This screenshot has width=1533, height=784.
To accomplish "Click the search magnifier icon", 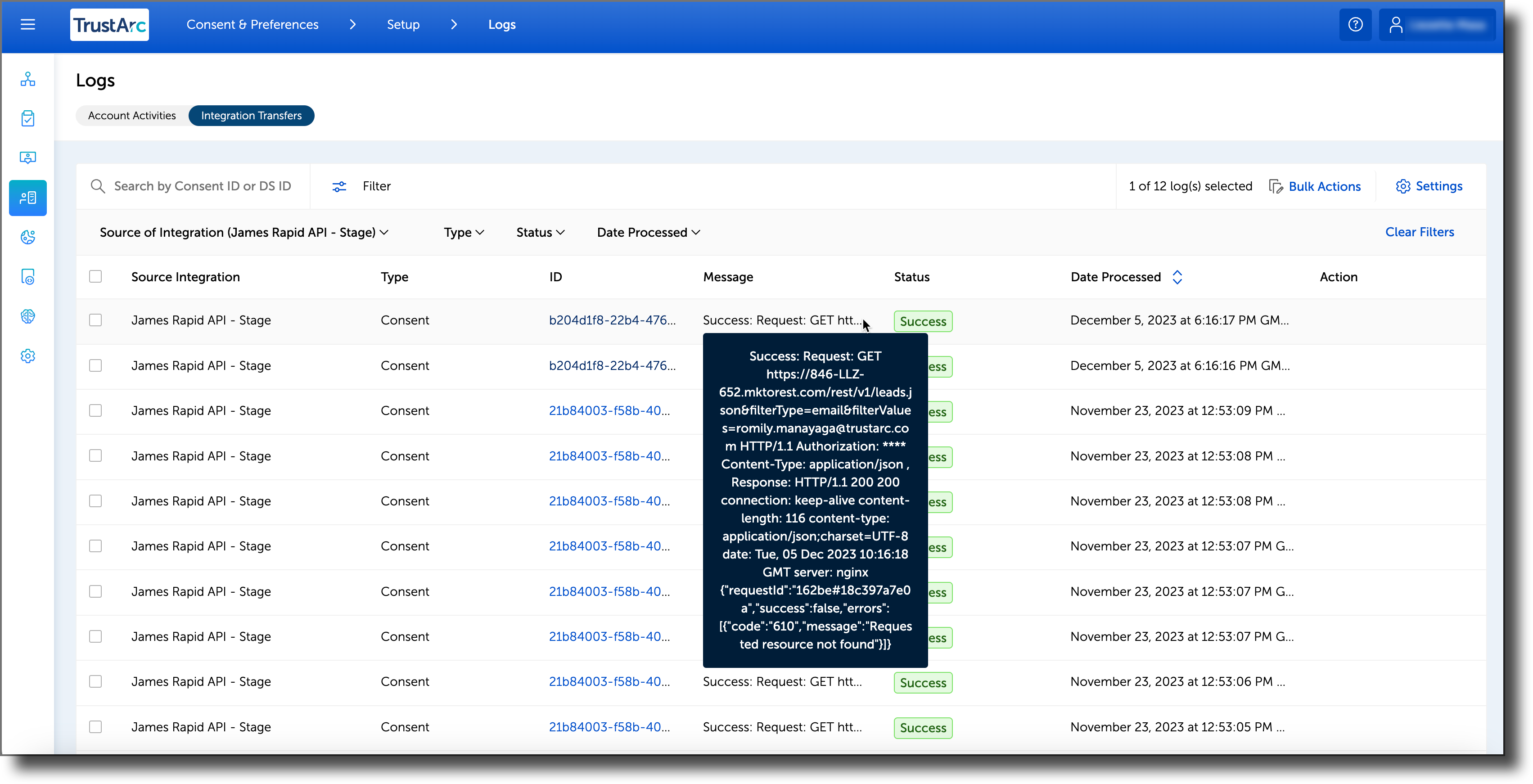I will 98,186.
